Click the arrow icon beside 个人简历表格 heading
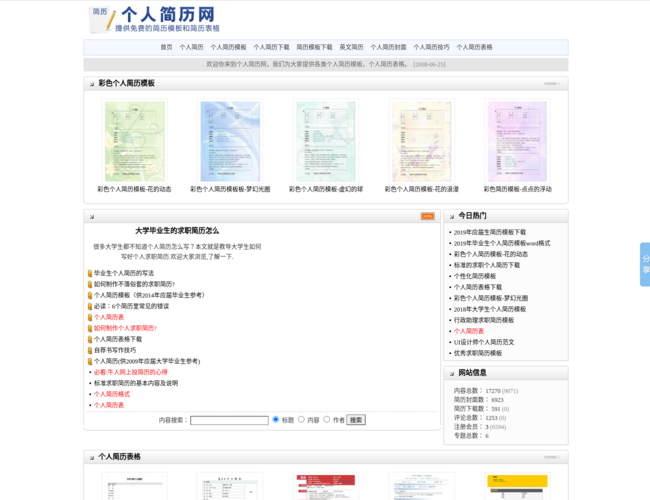 (x=92, y=458)
